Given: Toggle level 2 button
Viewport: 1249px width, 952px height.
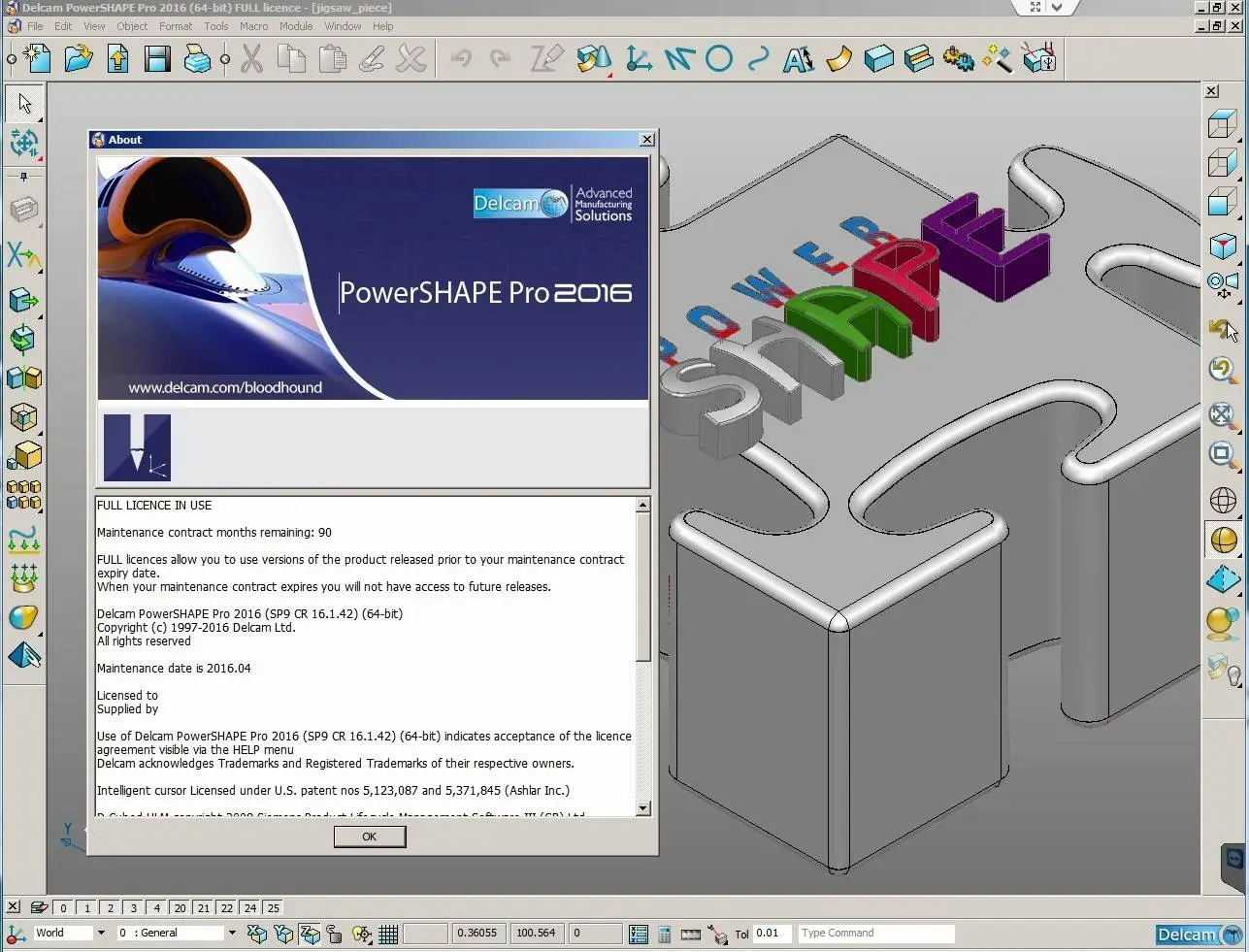Looking at the screenshot, I should [x=110, y=908].
